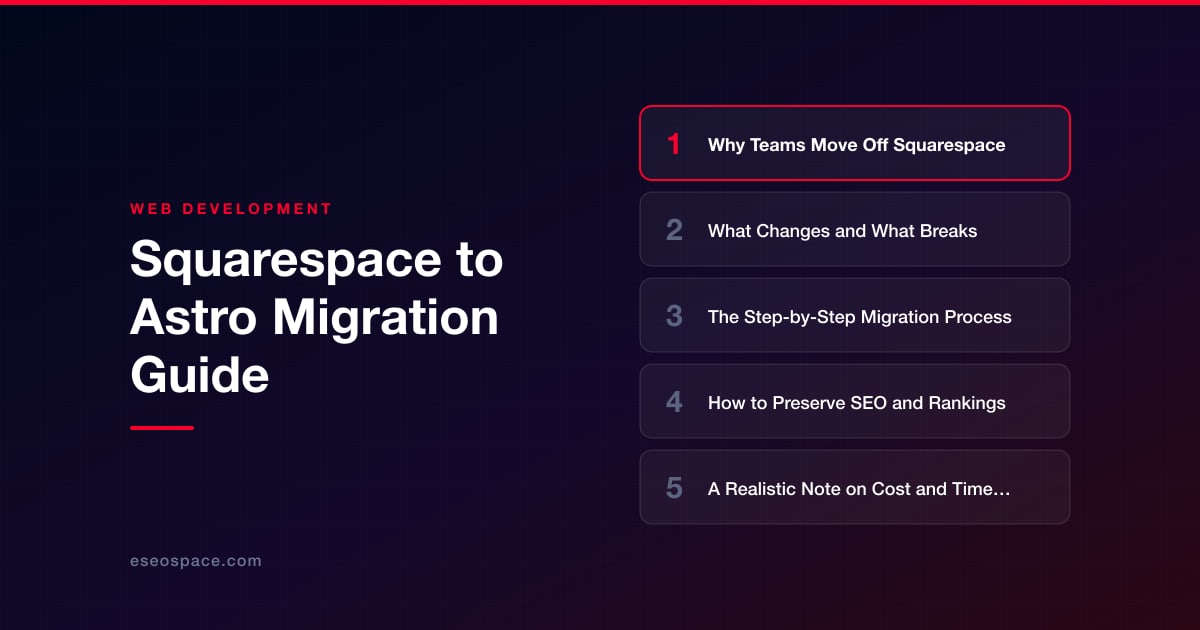Select 'The Step-by-Step Migration Process' item
This screenshot has width=1200, height=630.
coord(855,315)
